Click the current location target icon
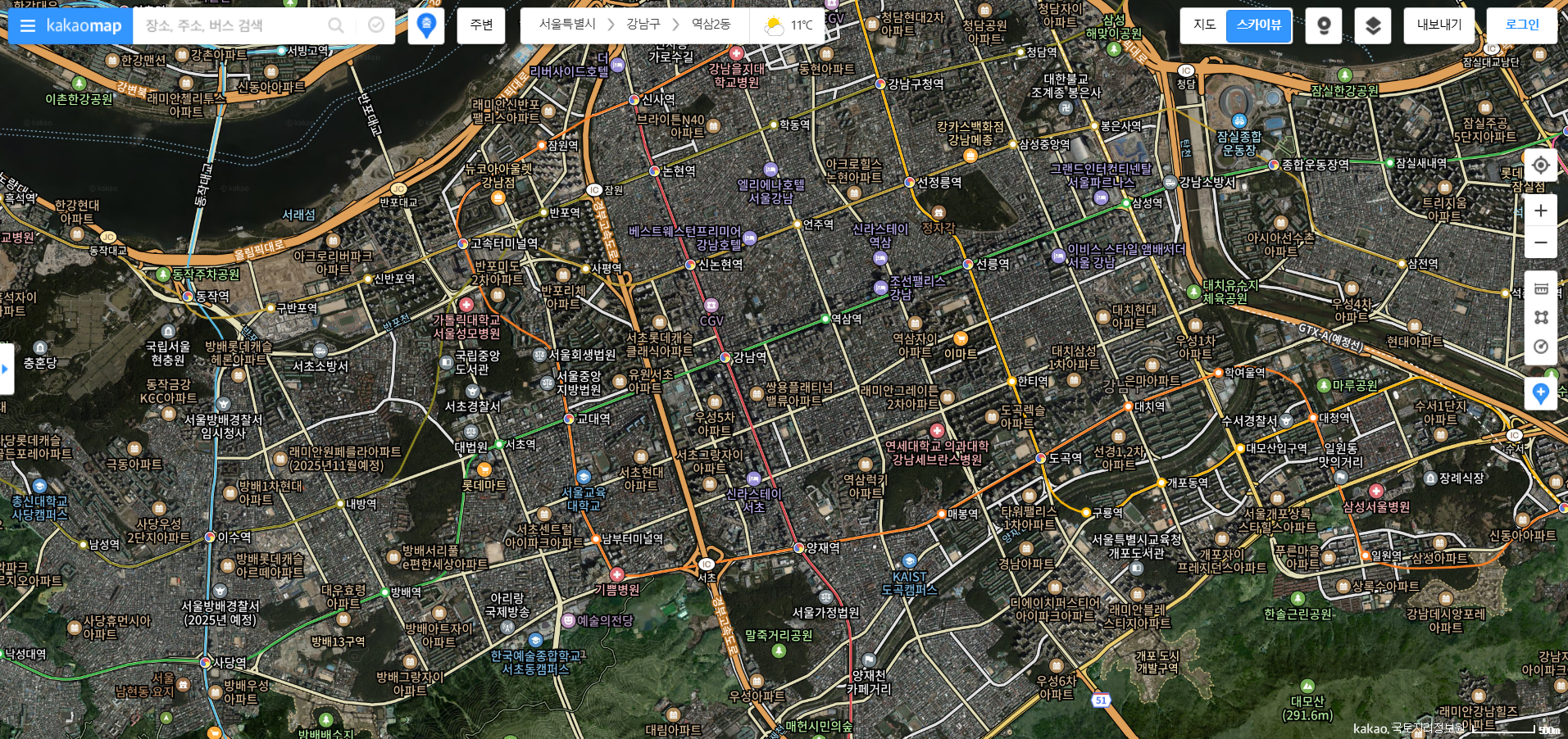This screenshot has height=739, width=1568. pos(1541,165)
